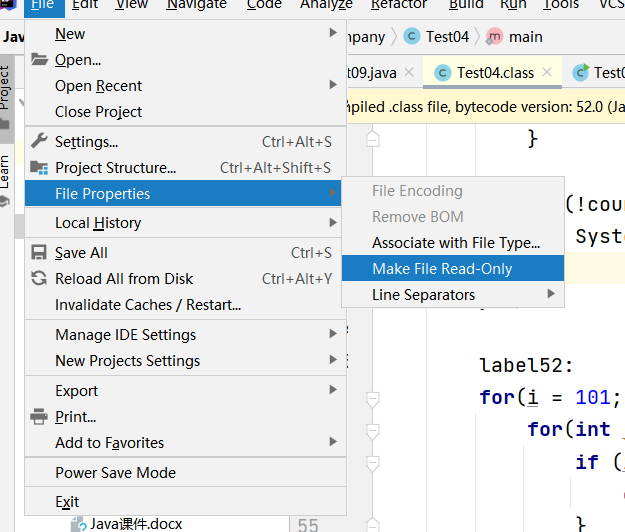This screenshot has height=532, width=625.
Task: Click the Test04 breadcrumb label
Action: pos(447,37)
